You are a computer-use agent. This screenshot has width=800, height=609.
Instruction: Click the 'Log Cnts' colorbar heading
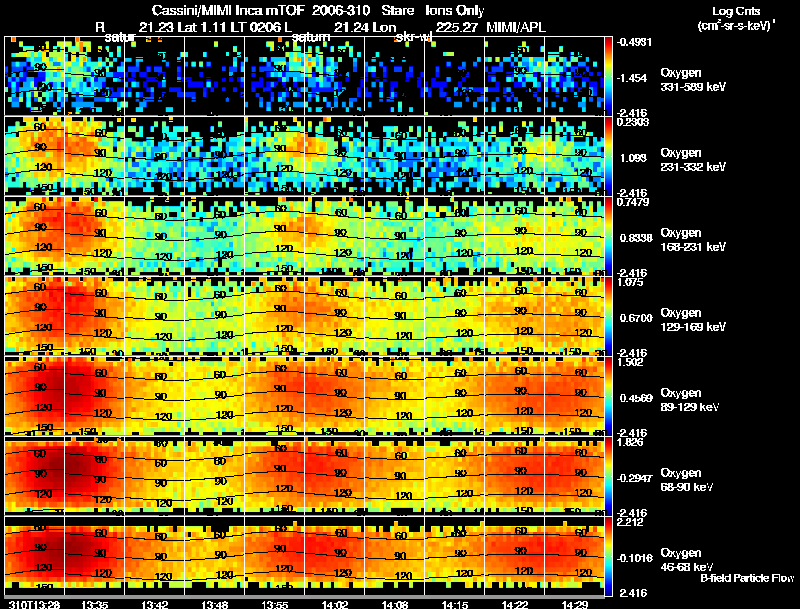736,11
